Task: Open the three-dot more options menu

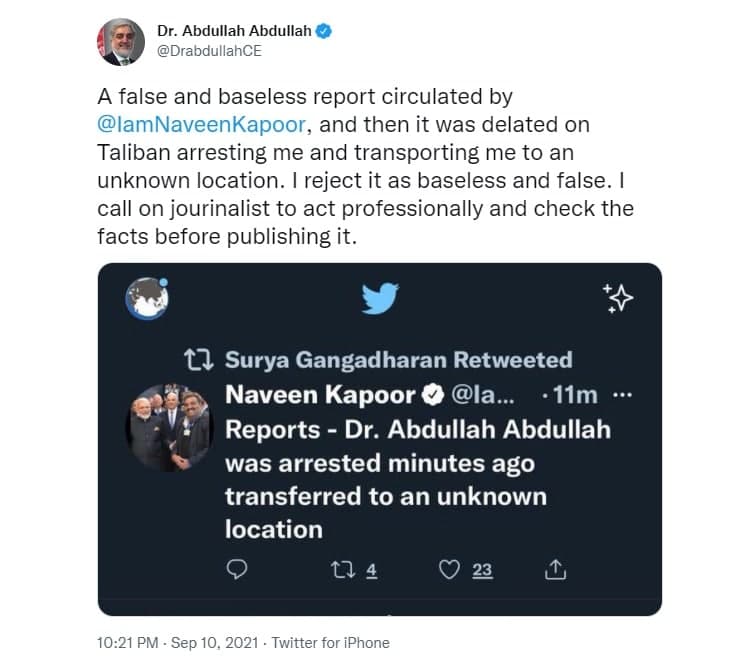Action: [622, 395]
